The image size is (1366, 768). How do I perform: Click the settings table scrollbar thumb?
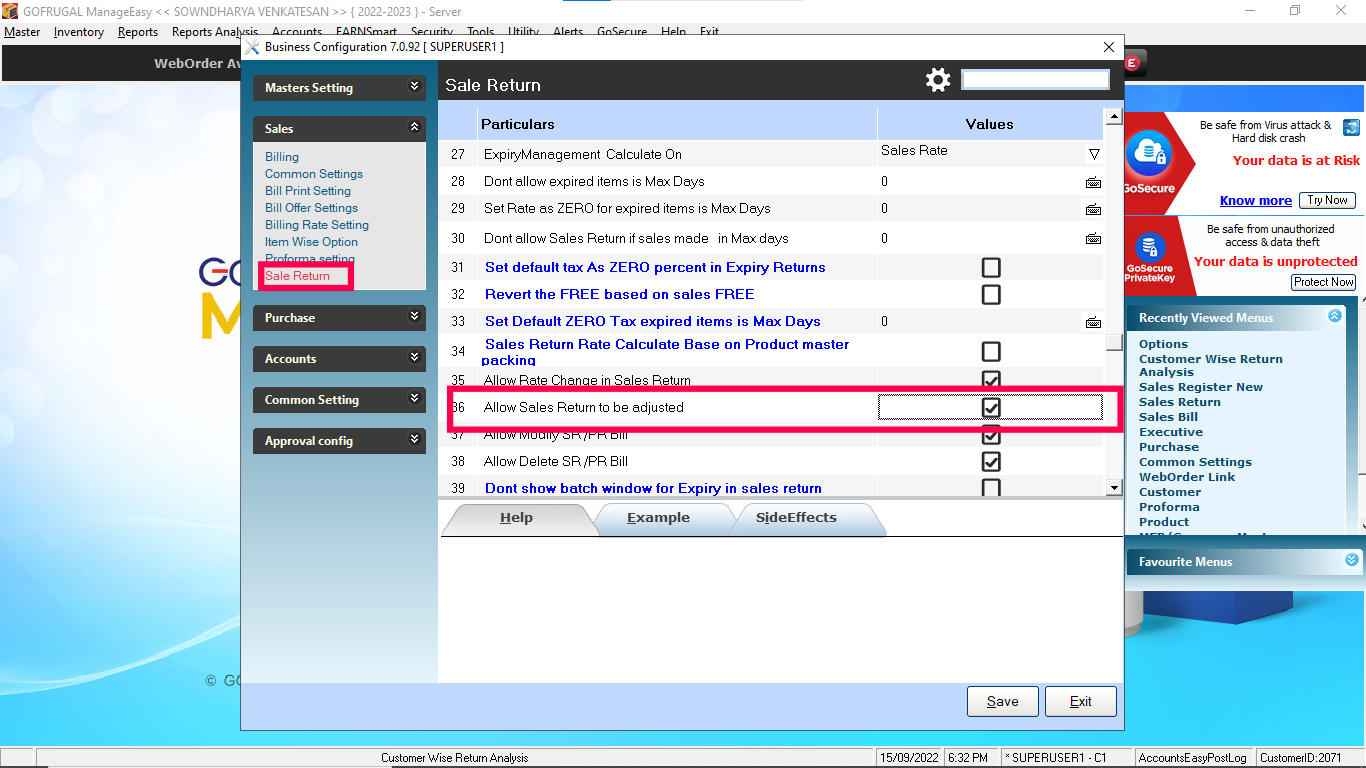pos(1113,342)
